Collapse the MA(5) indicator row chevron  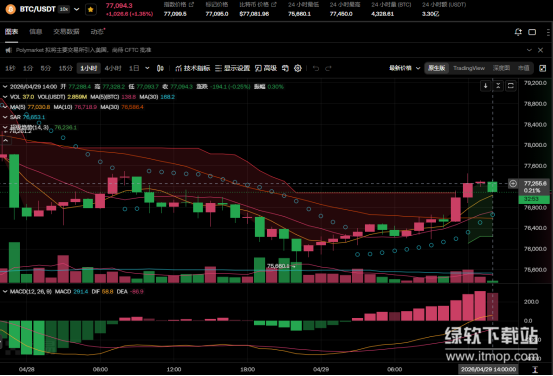point(5,107)
